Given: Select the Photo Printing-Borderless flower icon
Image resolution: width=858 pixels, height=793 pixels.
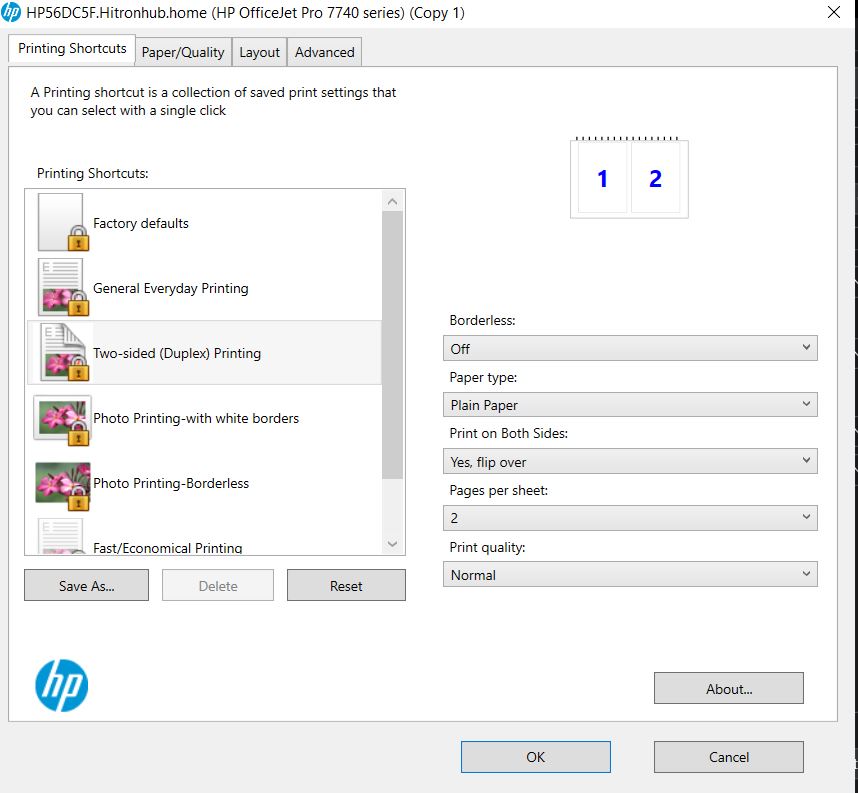Looking at the screenshot, I should [x=61, y=483].
